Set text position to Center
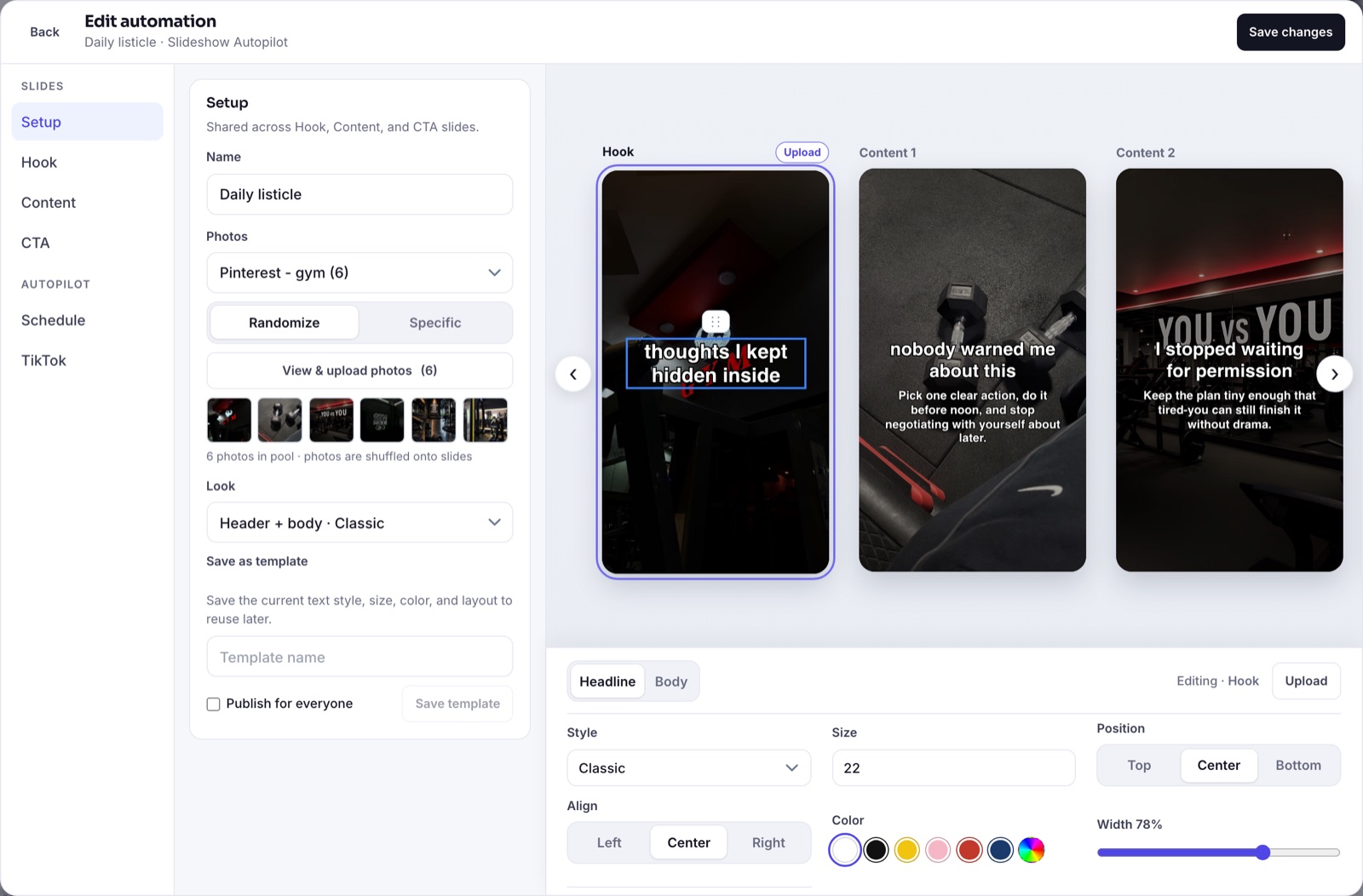 tap(1219, 766)
